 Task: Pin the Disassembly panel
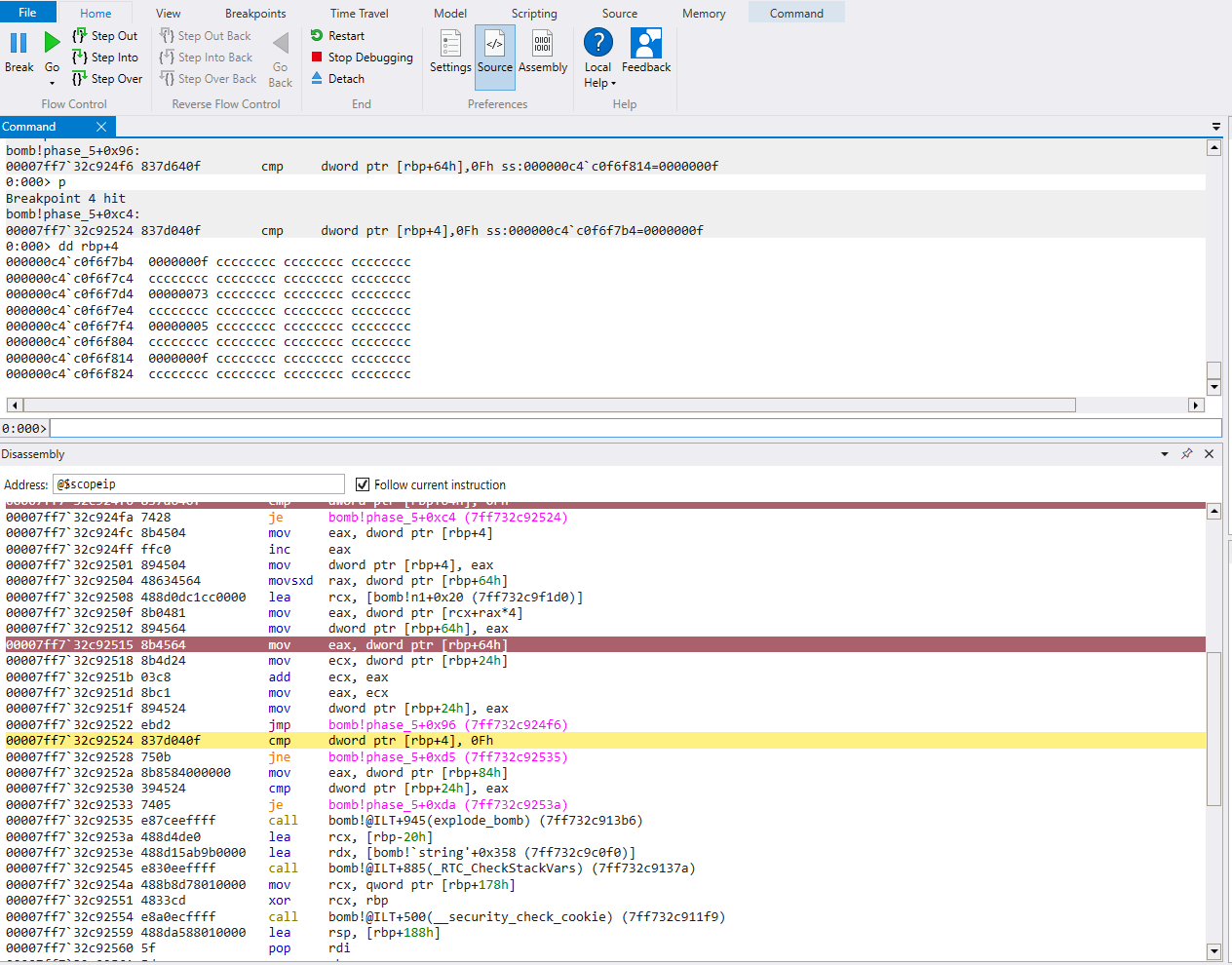[x=1186, y=454]
